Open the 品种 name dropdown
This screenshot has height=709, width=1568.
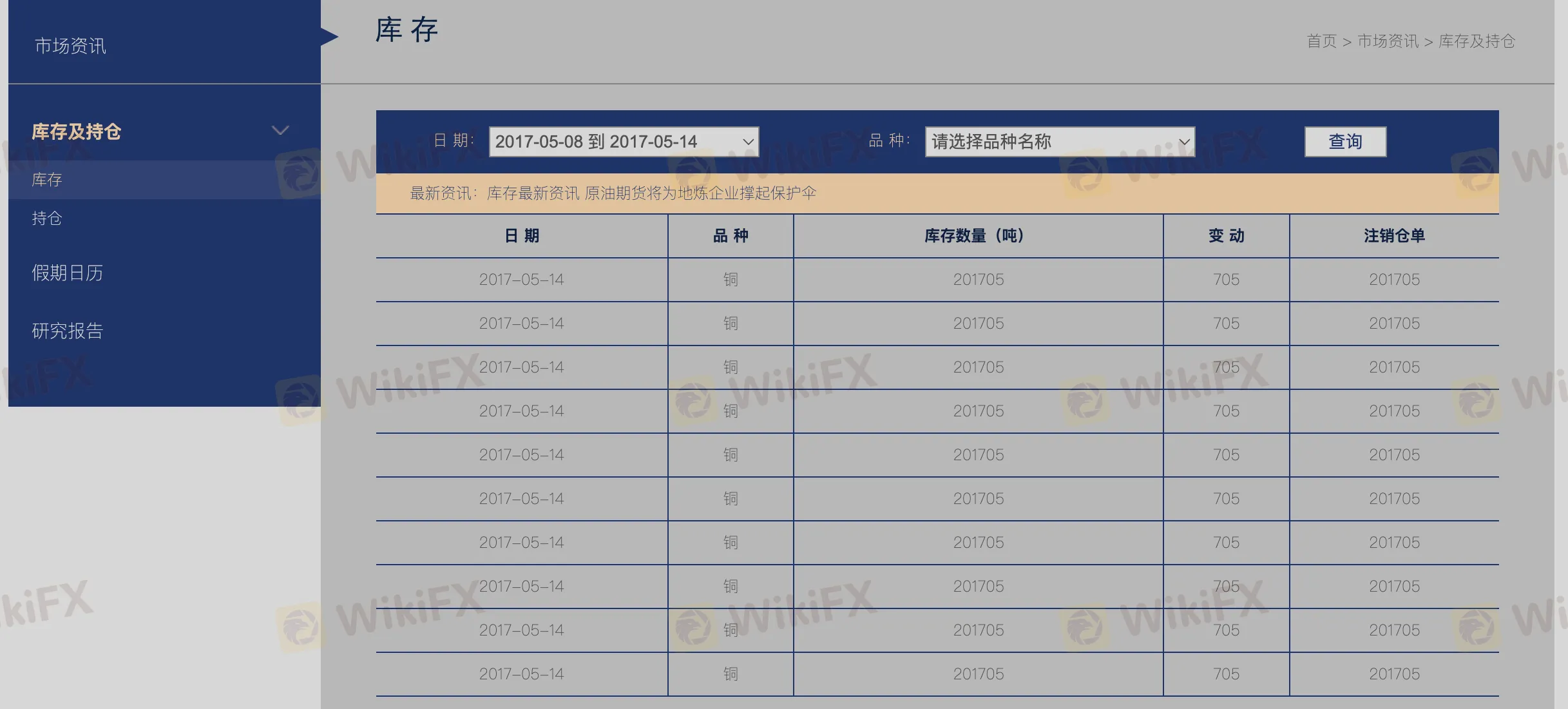[x=1059, y=142]
